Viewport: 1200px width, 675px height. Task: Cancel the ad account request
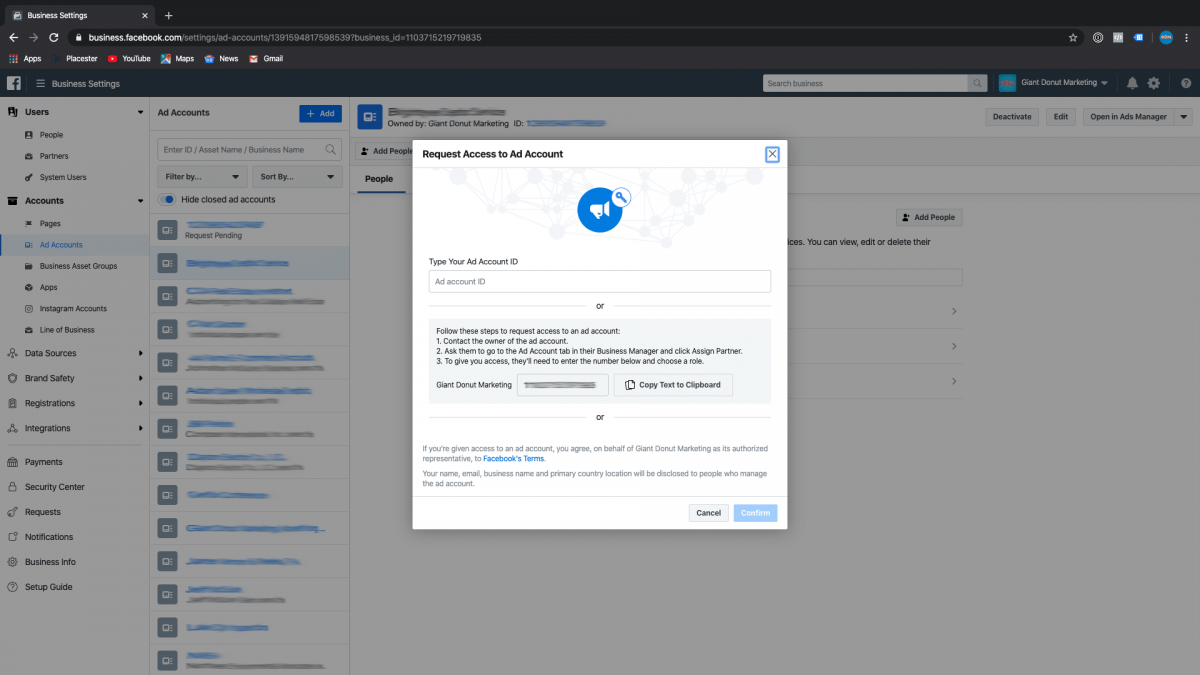point(708,513)
